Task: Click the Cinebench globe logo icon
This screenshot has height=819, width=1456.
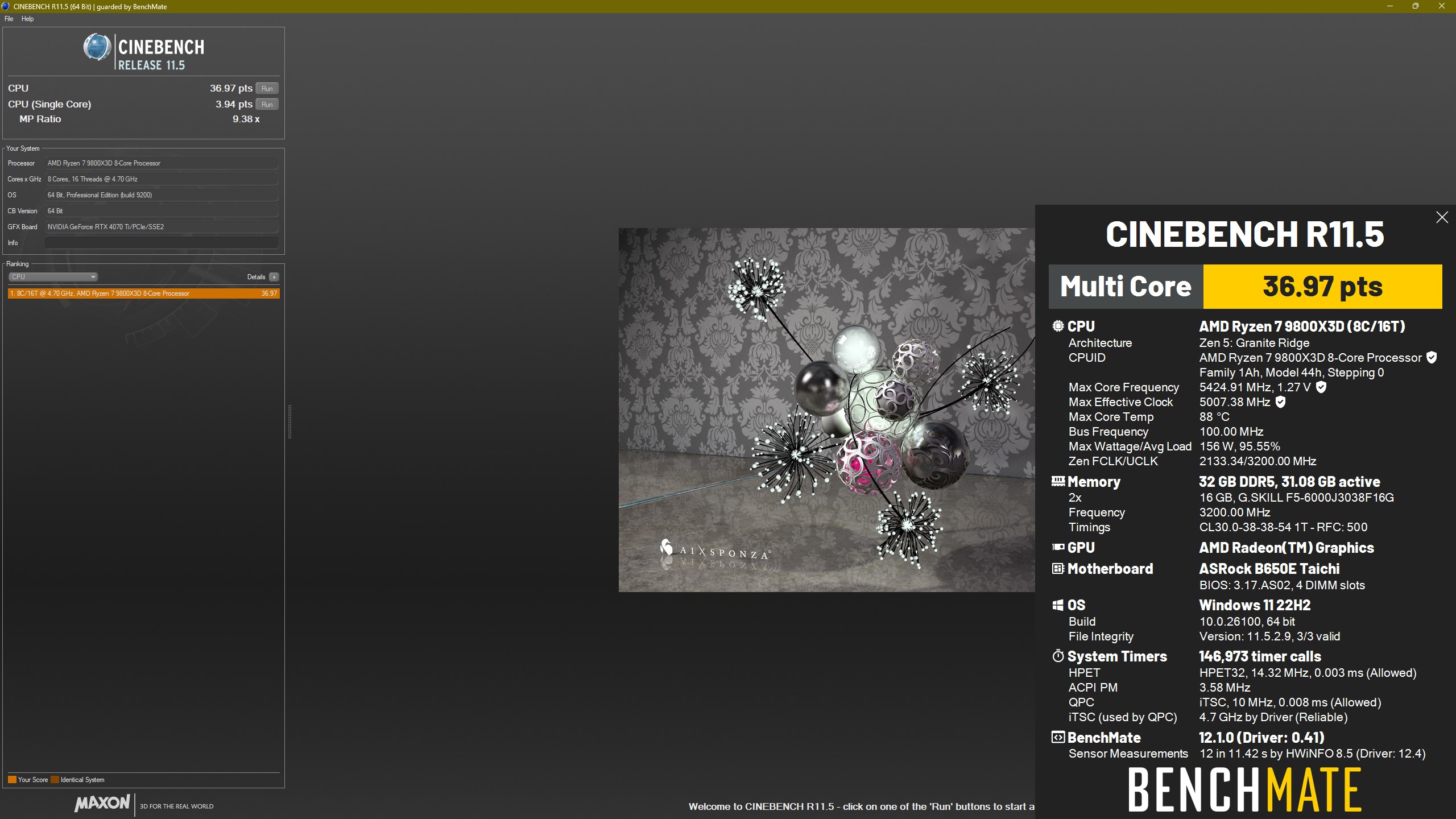Action: pyautogui.click(x=97, y=47)
